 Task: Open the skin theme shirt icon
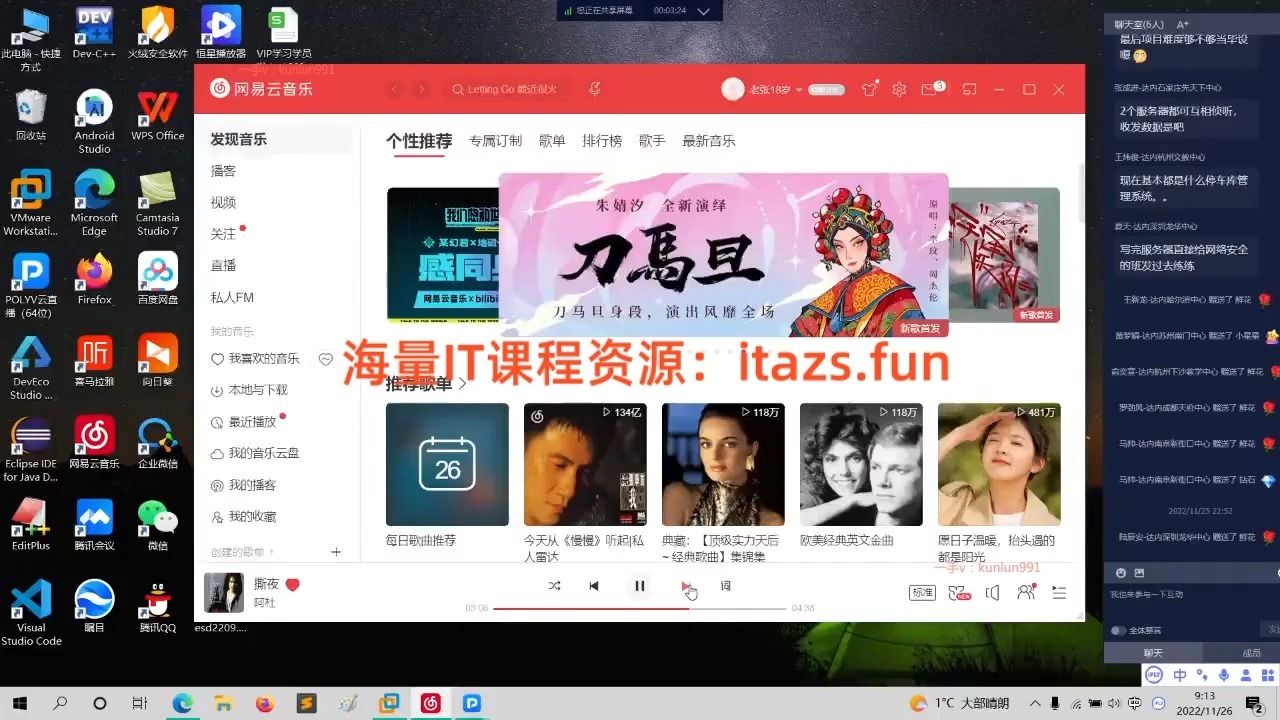[870, 90]
